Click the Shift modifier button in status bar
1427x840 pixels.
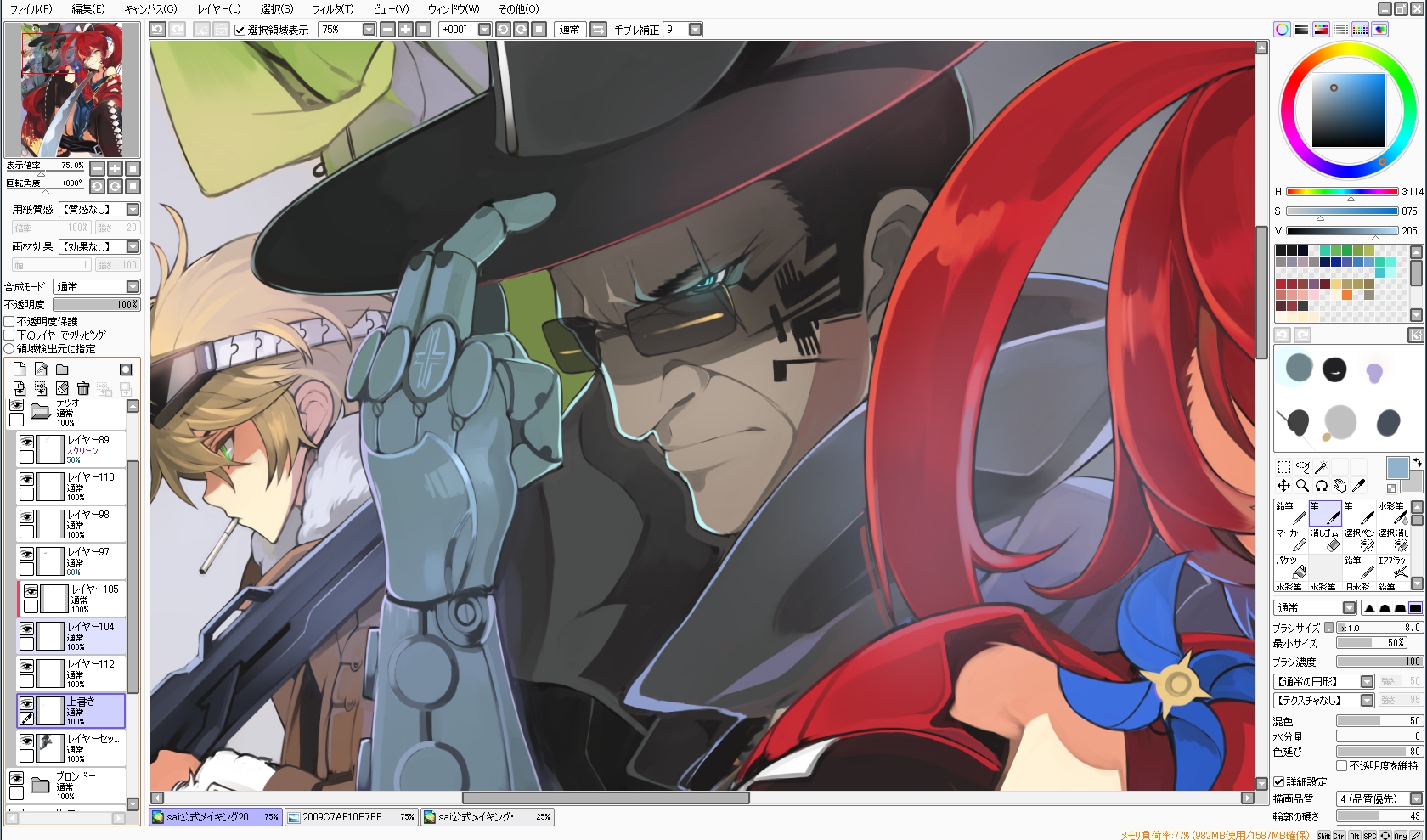click(1323, 836)
